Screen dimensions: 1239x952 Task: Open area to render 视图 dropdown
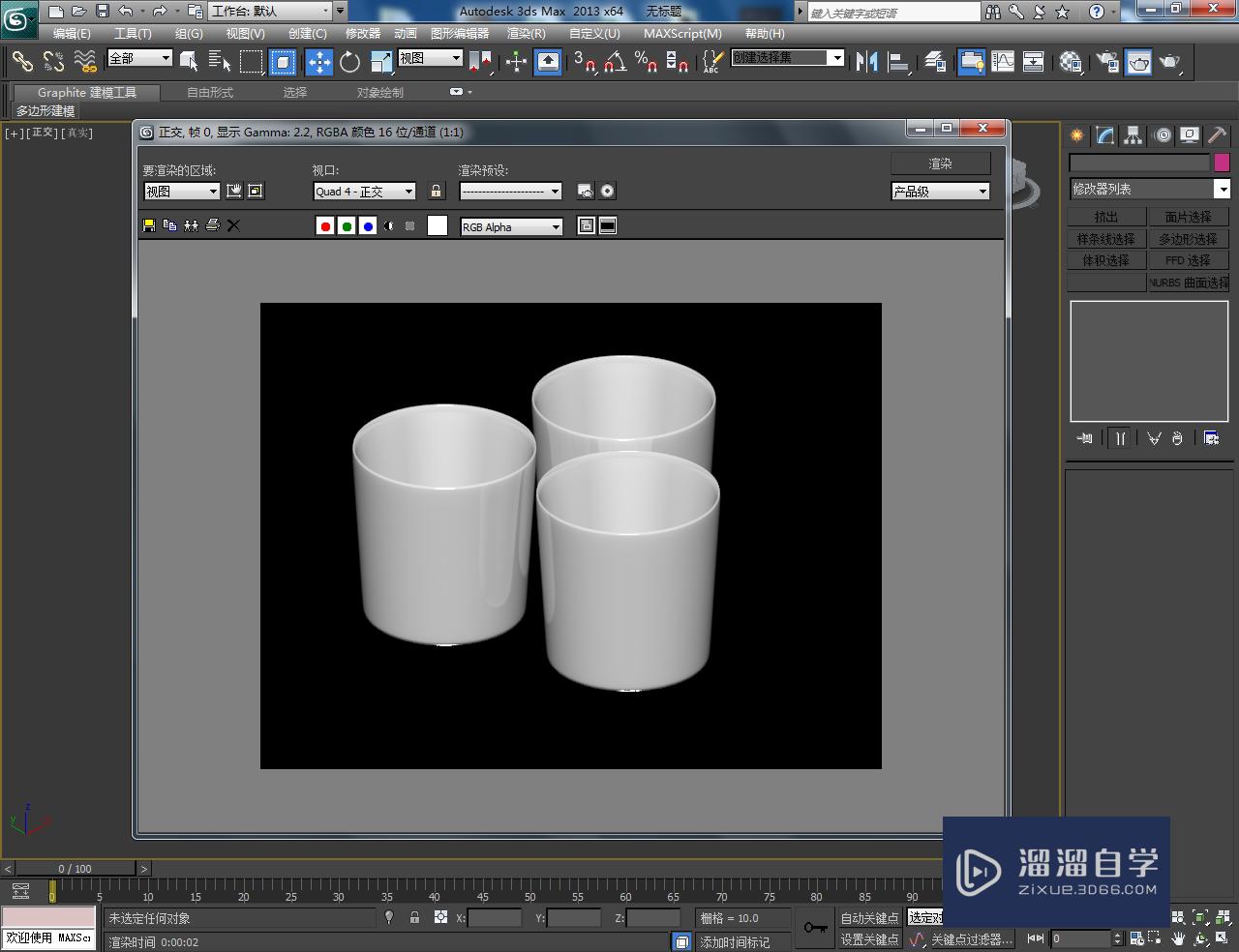[182, 192]
